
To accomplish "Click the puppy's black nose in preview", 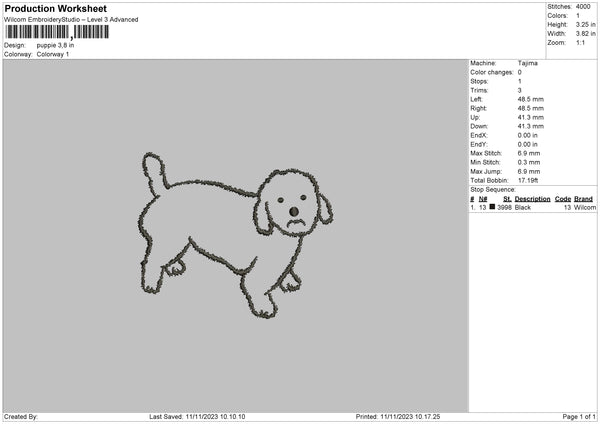I will point(292,211).
